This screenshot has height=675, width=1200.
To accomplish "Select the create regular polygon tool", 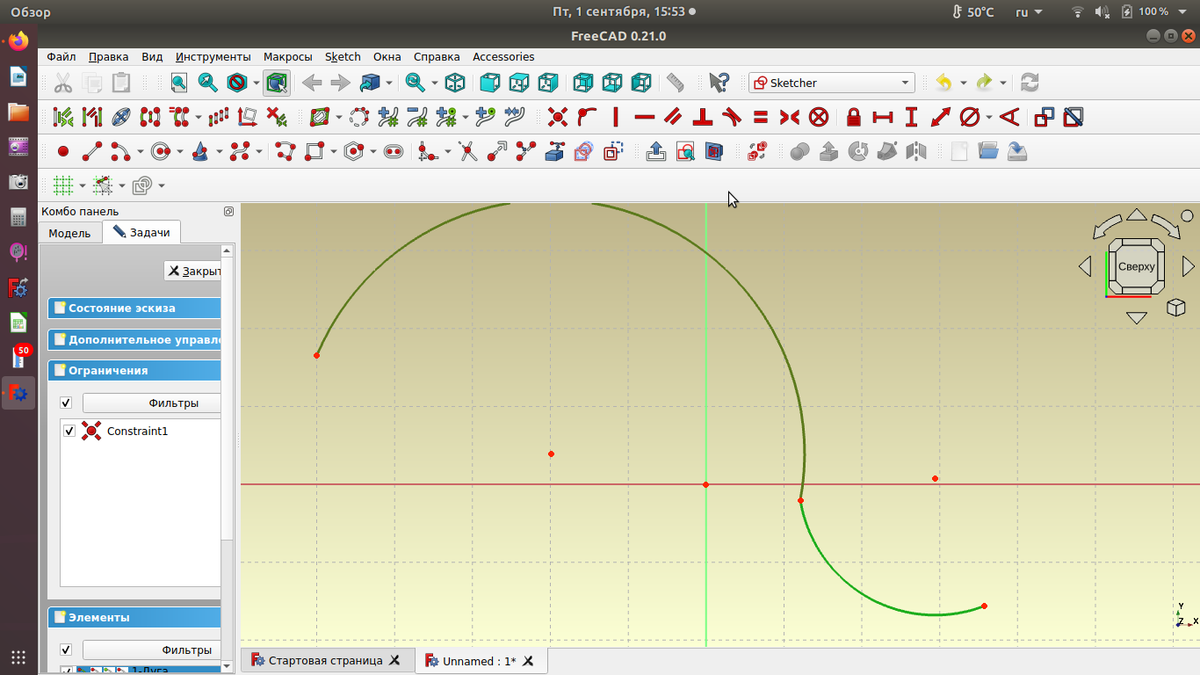I will tap(353, 151).
